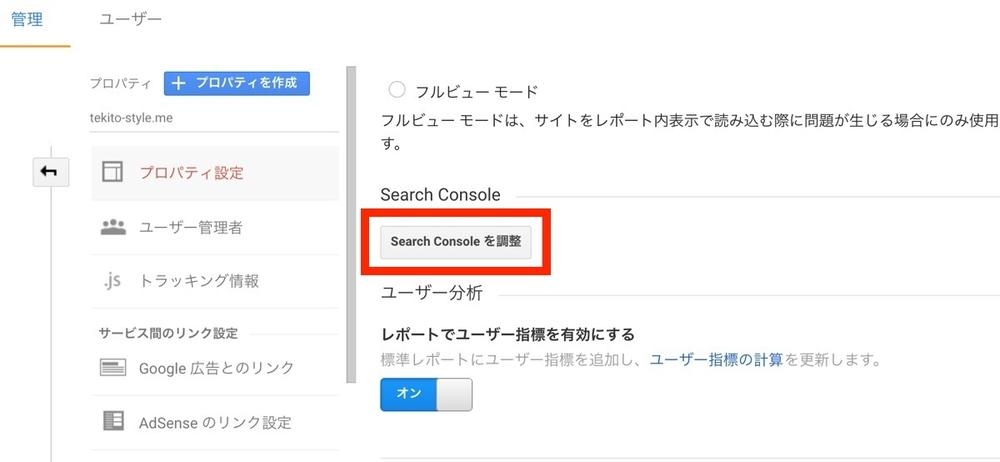Open AdSense のリンク設定 menu item
1000x462 pixels.
(x=215, y=422)
